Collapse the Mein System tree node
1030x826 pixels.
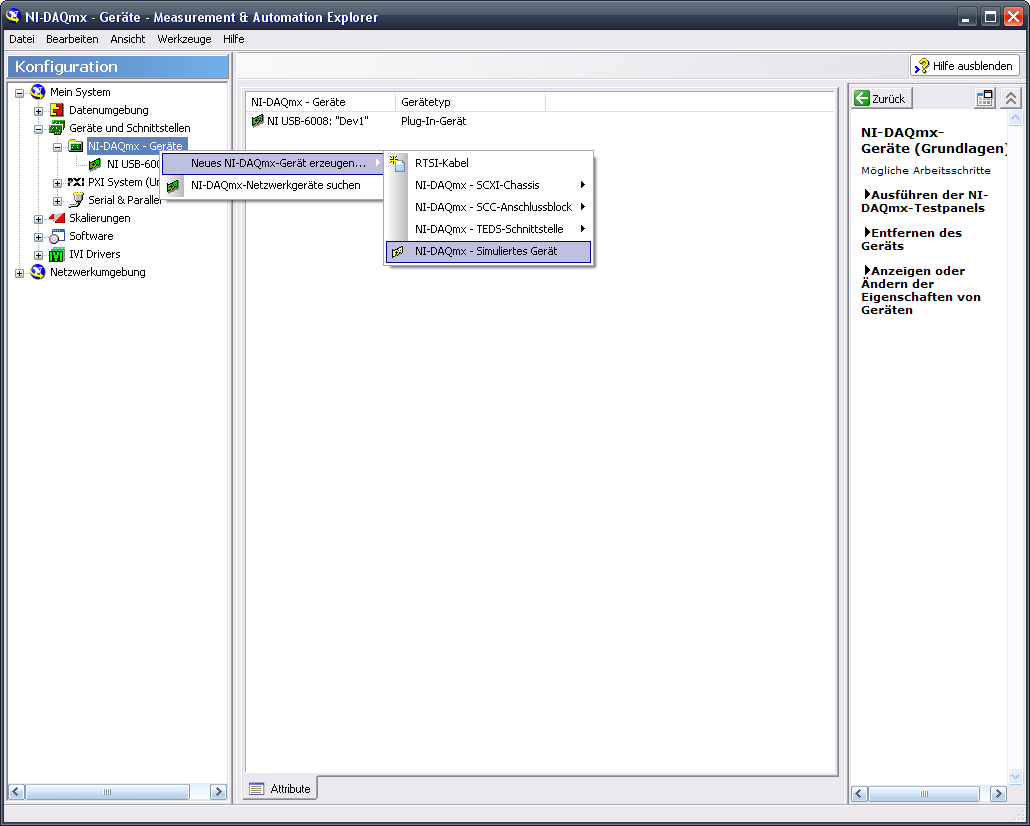[x=20, y=93]
